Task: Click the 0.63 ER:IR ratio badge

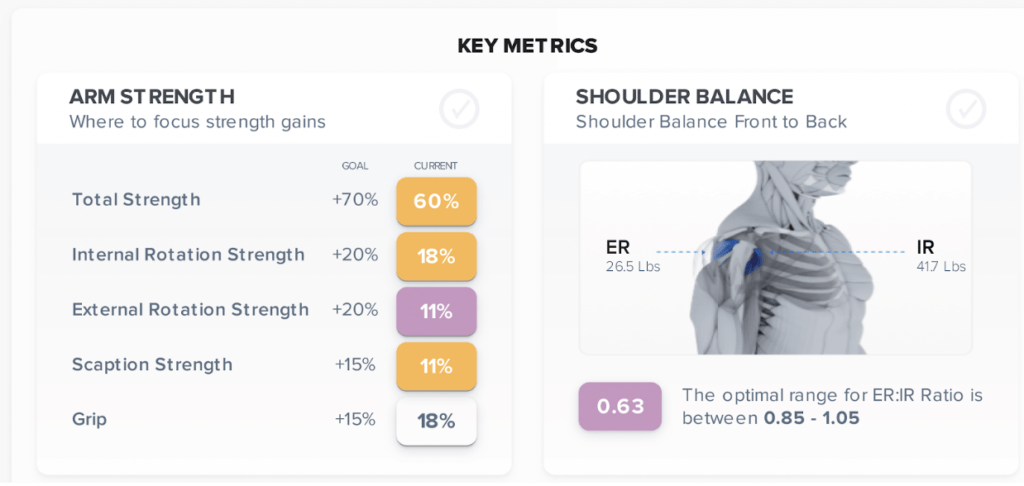Action: [619, 406]
